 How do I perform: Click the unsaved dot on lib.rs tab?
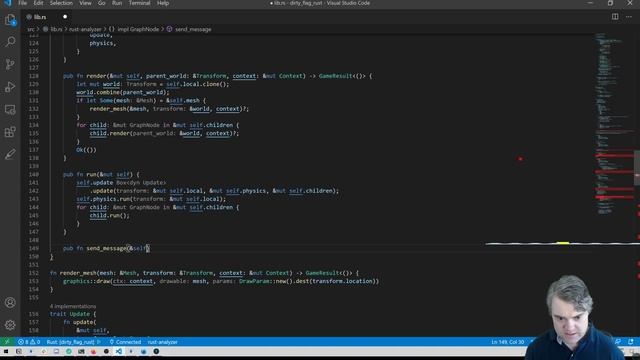click(x=65, y=17)
